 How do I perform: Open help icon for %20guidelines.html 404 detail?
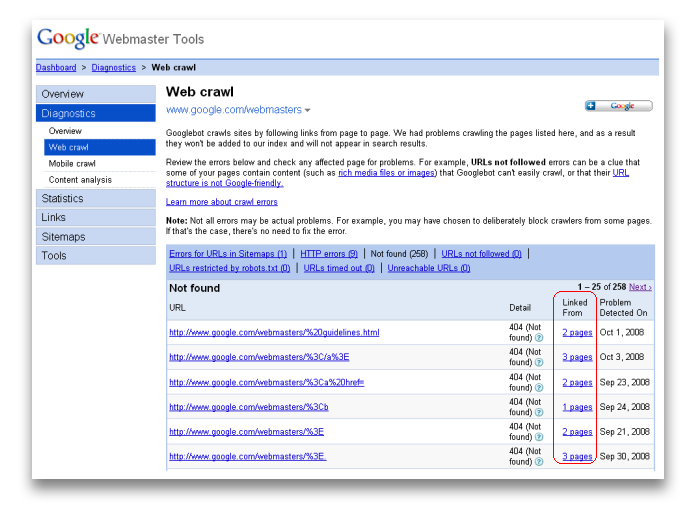pyautogui.click(x=539, y=338)
